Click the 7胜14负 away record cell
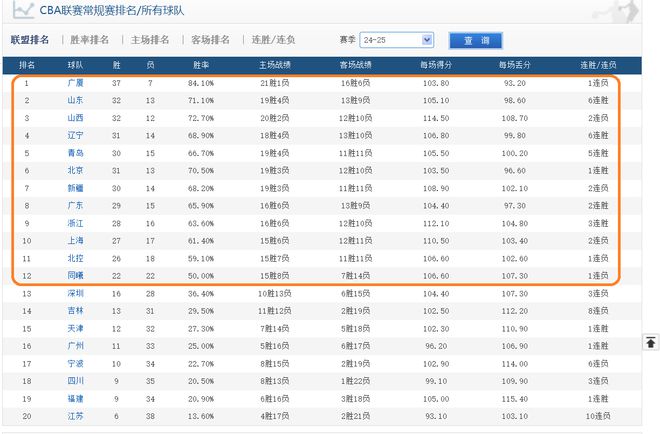660x434 pixels. 356,276
